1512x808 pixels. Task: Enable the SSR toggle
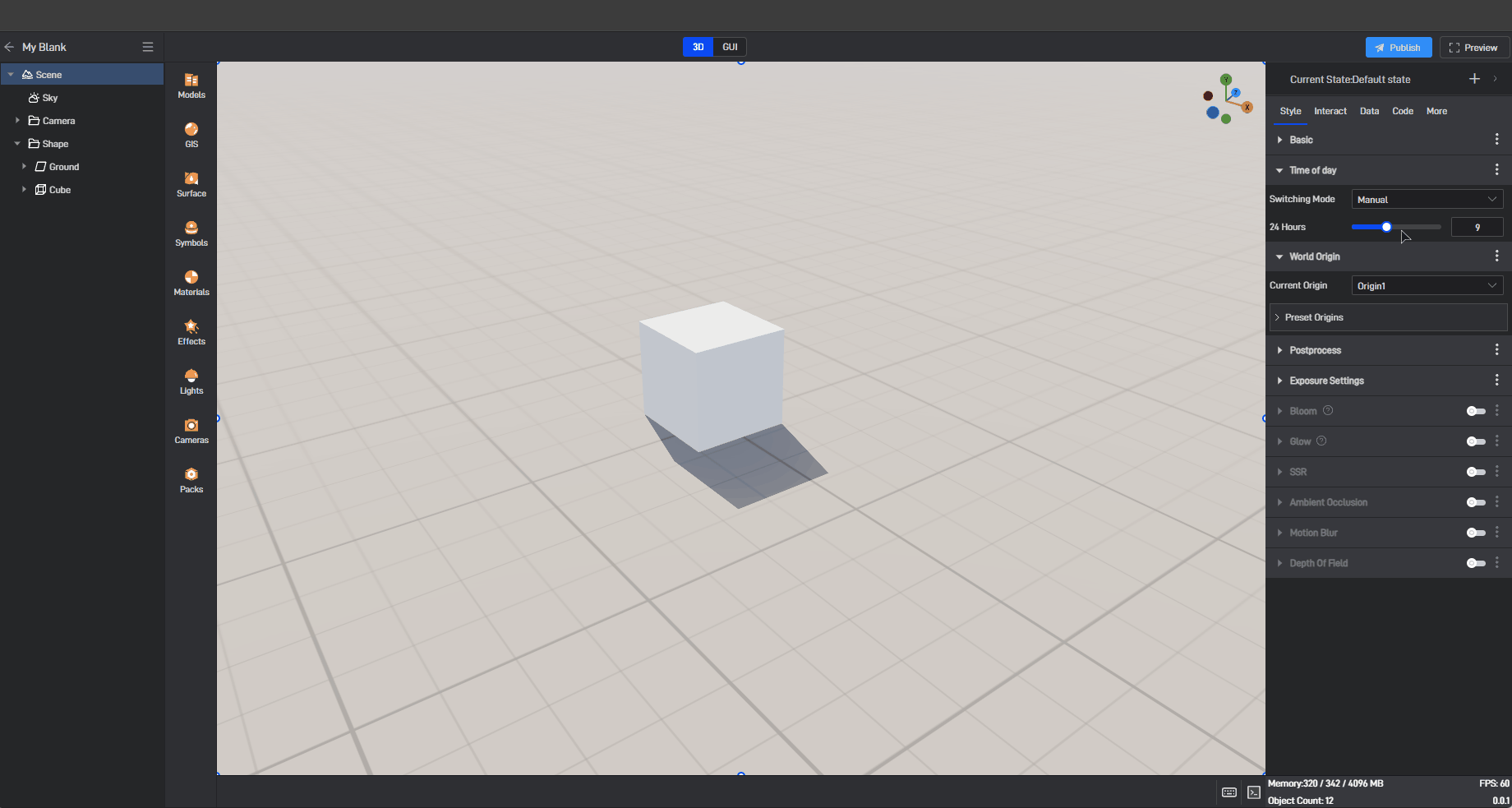pyautogui.click(x=1476, y=472)
